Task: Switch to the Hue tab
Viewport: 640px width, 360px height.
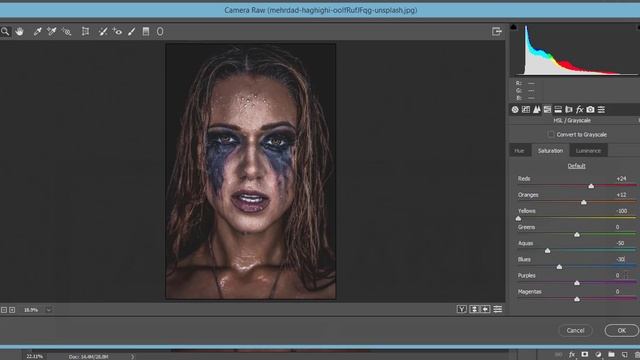Action: click(x=519, y=151)
